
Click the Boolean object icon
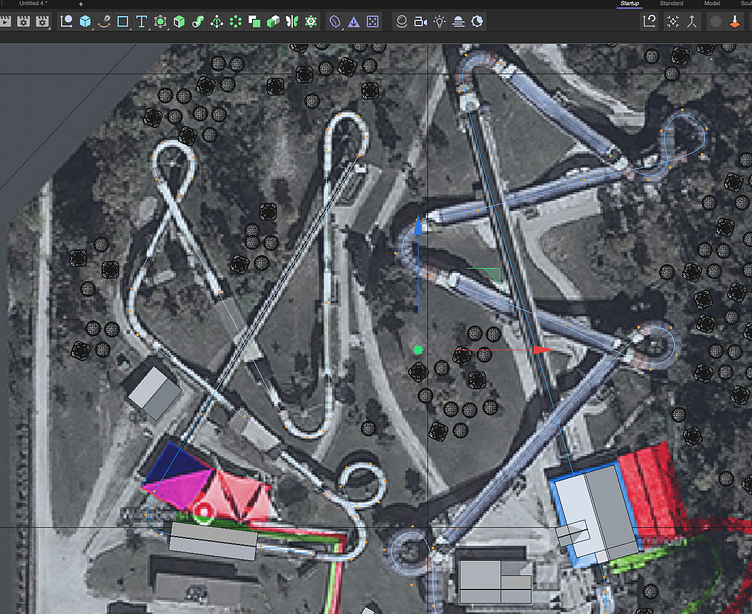254,21
